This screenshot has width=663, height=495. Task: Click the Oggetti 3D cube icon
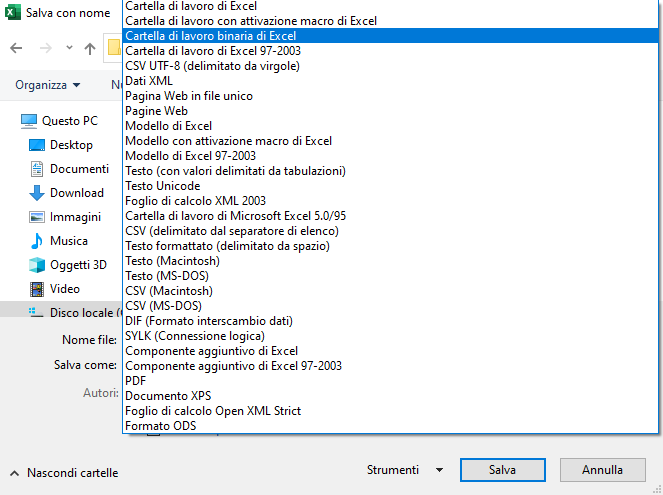37,265
